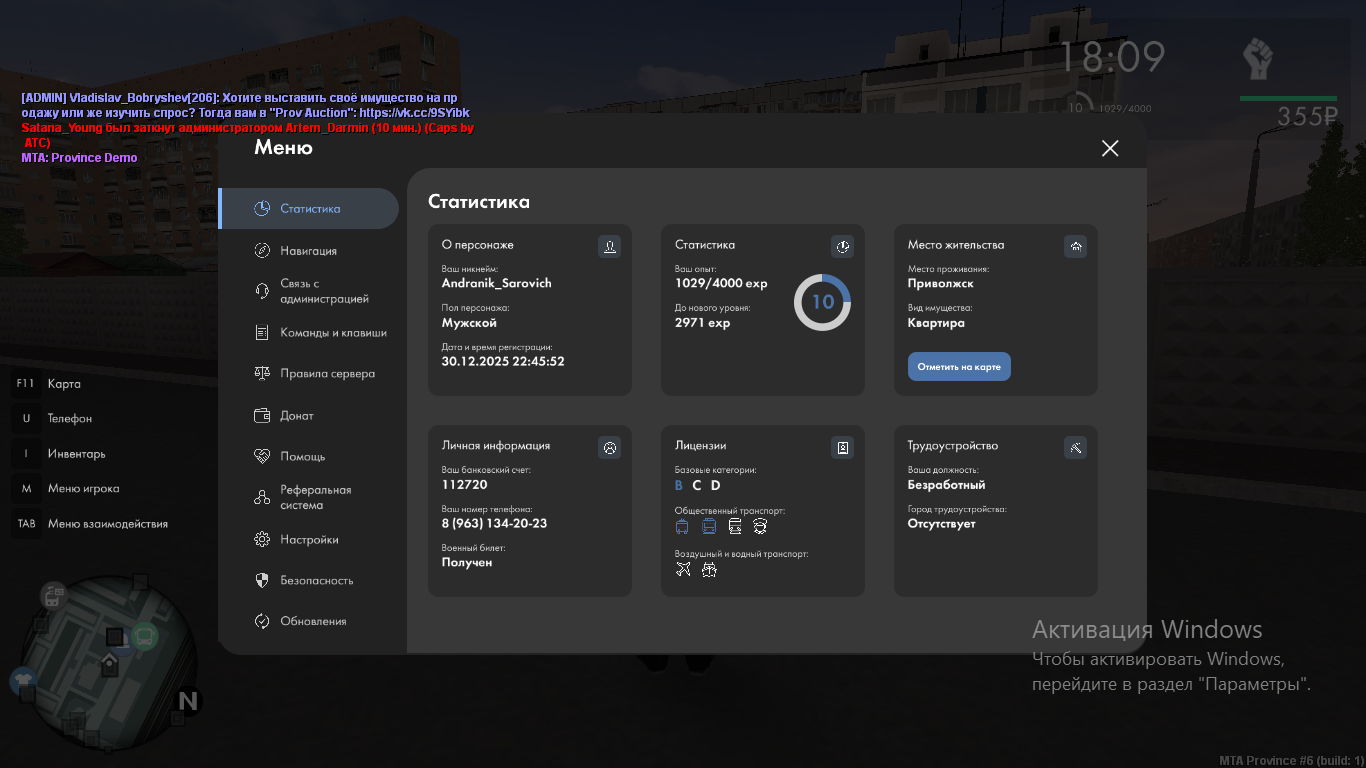Click the hammer icon in Трудоустройство card
Viewport: 1366px width, 768px height.
pyautogui.click(x=1075, y=447)
